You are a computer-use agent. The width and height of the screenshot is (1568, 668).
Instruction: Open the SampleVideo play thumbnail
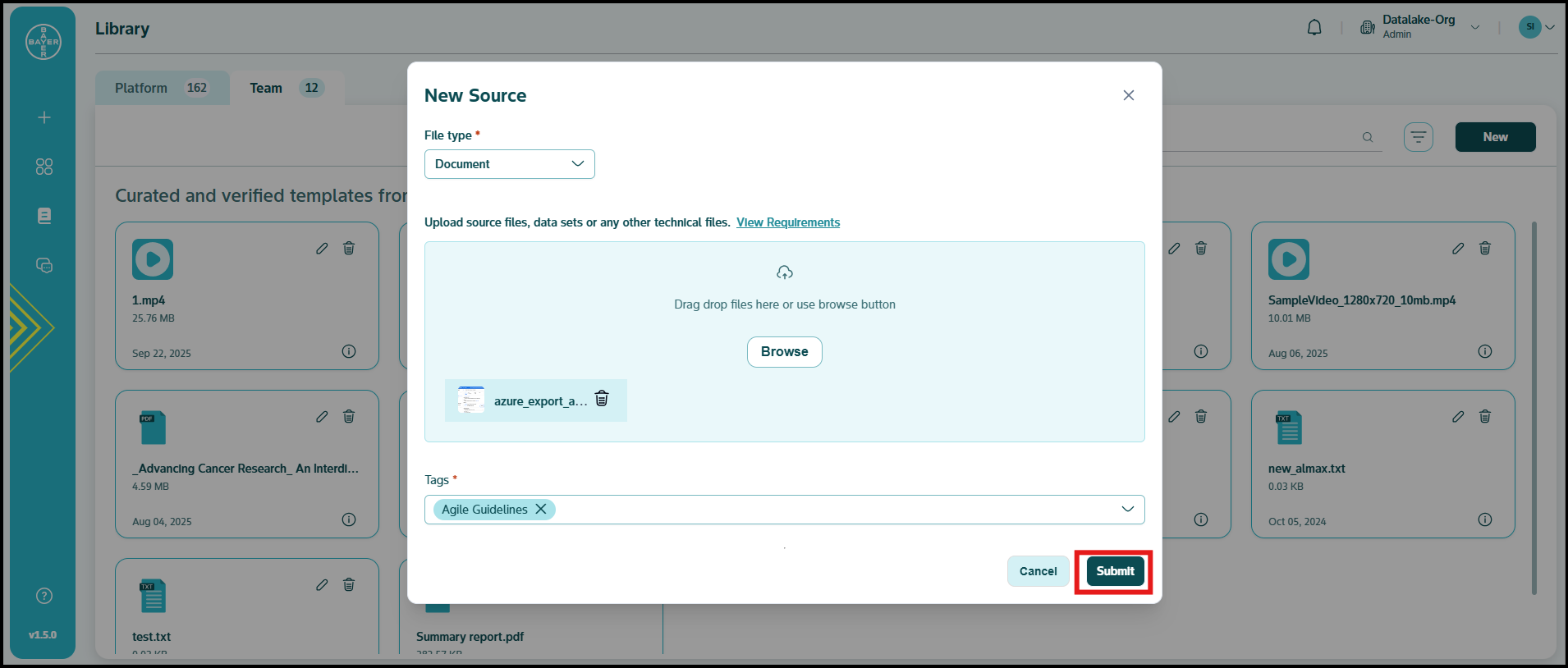click(1289, 259)
